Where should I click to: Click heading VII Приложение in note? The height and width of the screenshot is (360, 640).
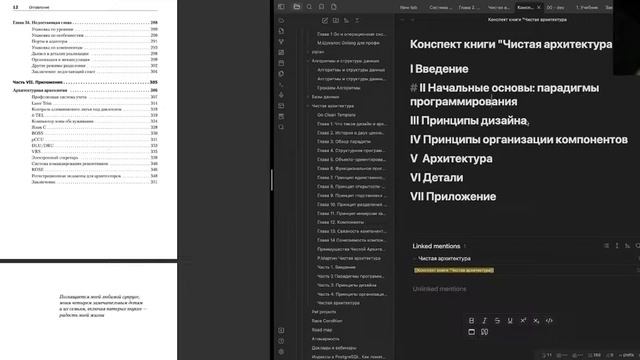click(453, 196)
